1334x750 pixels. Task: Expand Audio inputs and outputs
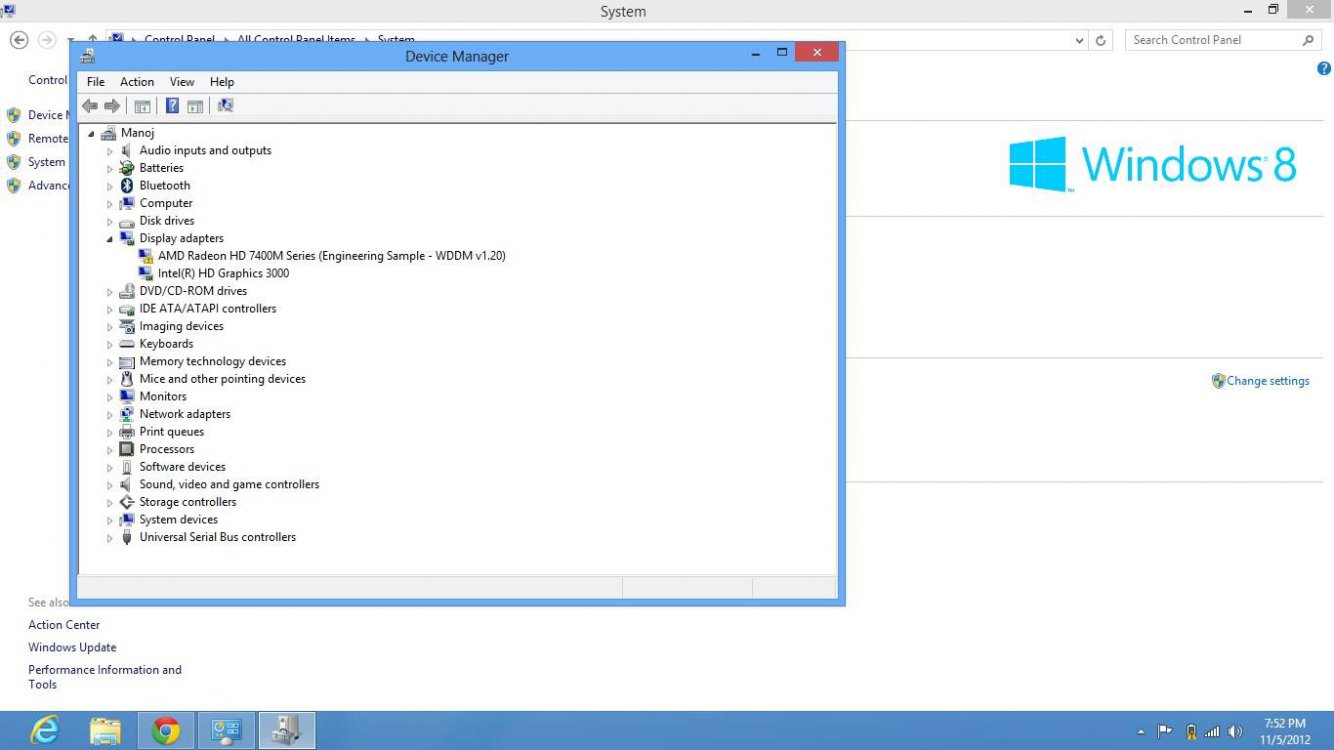(110, 151)
